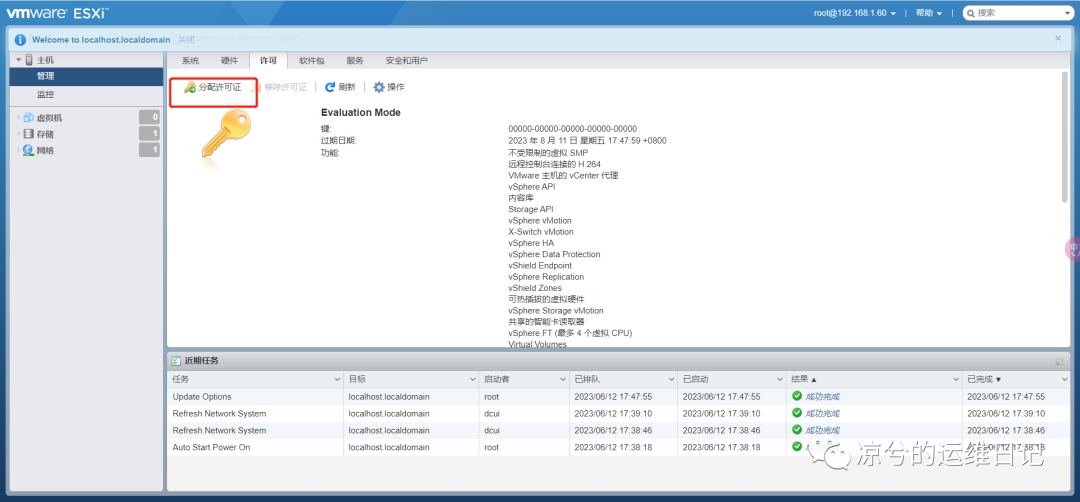
Task: Open the 已启动 column header dropdown
Action: click(x=780, y=379)
